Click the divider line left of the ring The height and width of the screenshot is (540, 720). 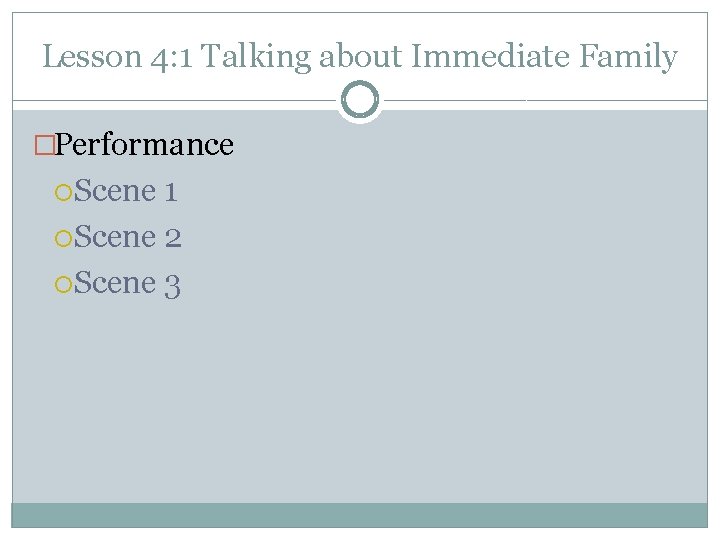pyautogui.click(x=174, y=100)
